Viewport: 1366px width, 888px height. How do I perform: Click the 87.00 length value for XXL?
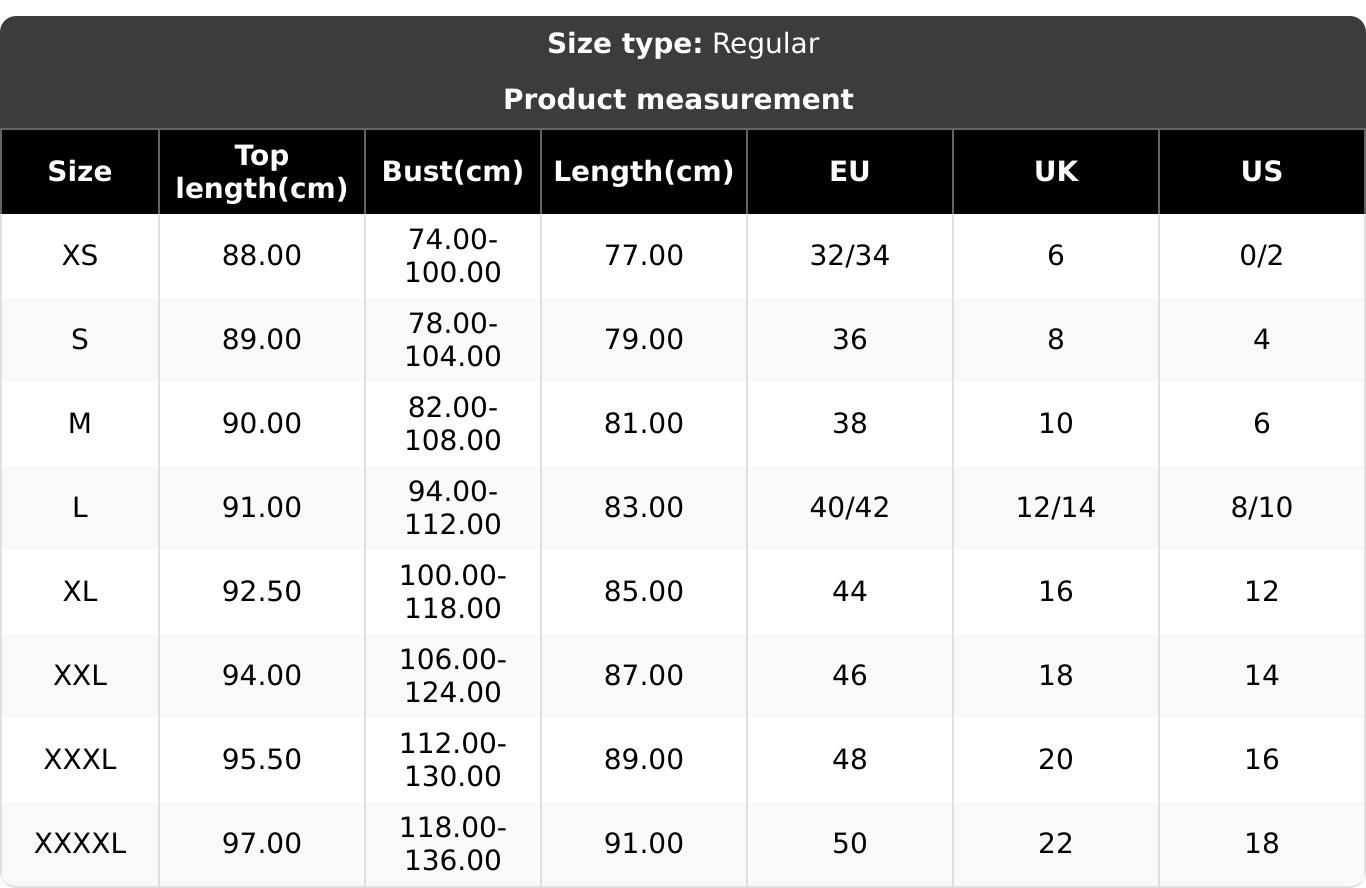click(x=644, y=676)
